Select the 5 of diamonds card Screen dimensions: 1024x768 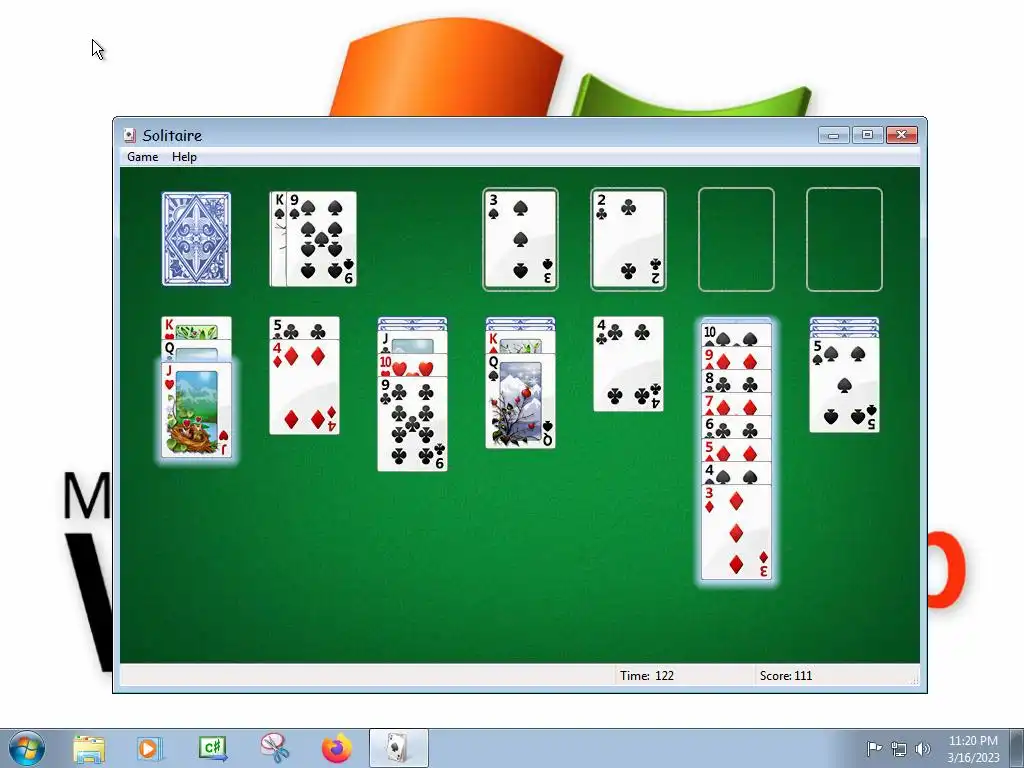click(x=736, y=449)
